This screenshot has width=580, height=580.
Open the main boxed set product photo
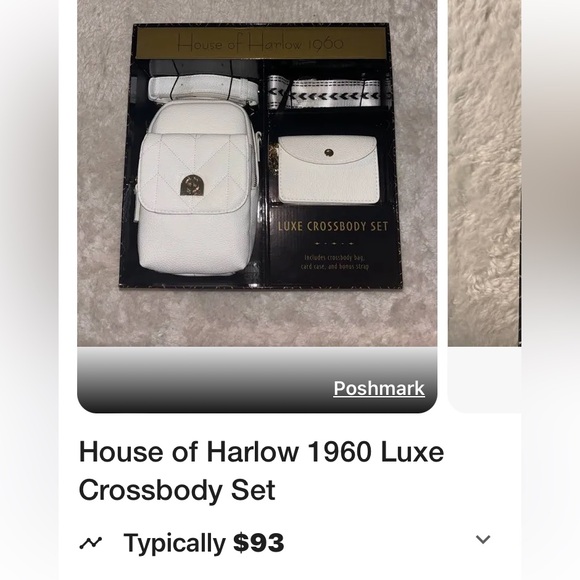click(257, 173)
